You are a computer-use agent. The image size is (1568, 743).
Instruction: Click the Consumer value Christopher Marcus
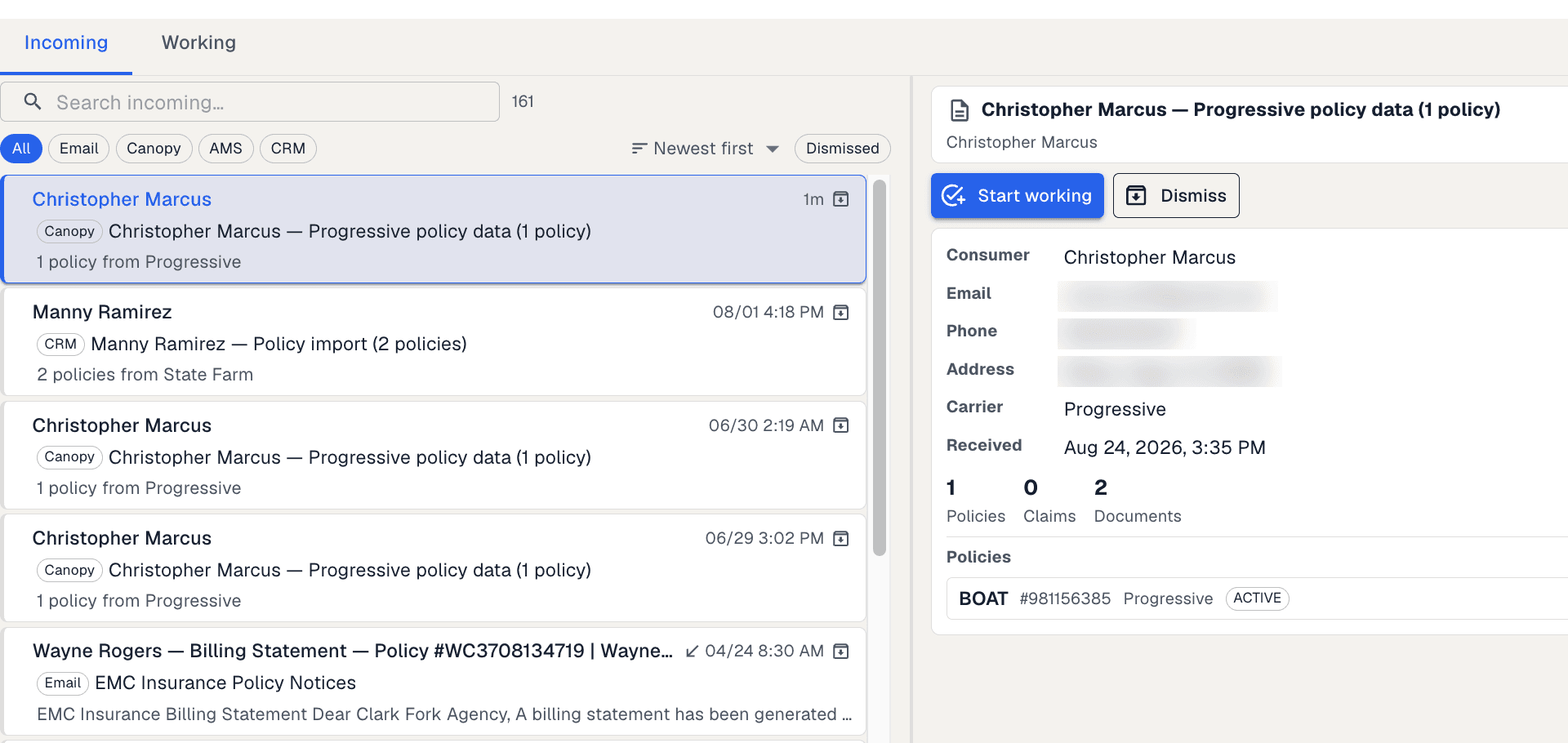tap(1150, 257)
